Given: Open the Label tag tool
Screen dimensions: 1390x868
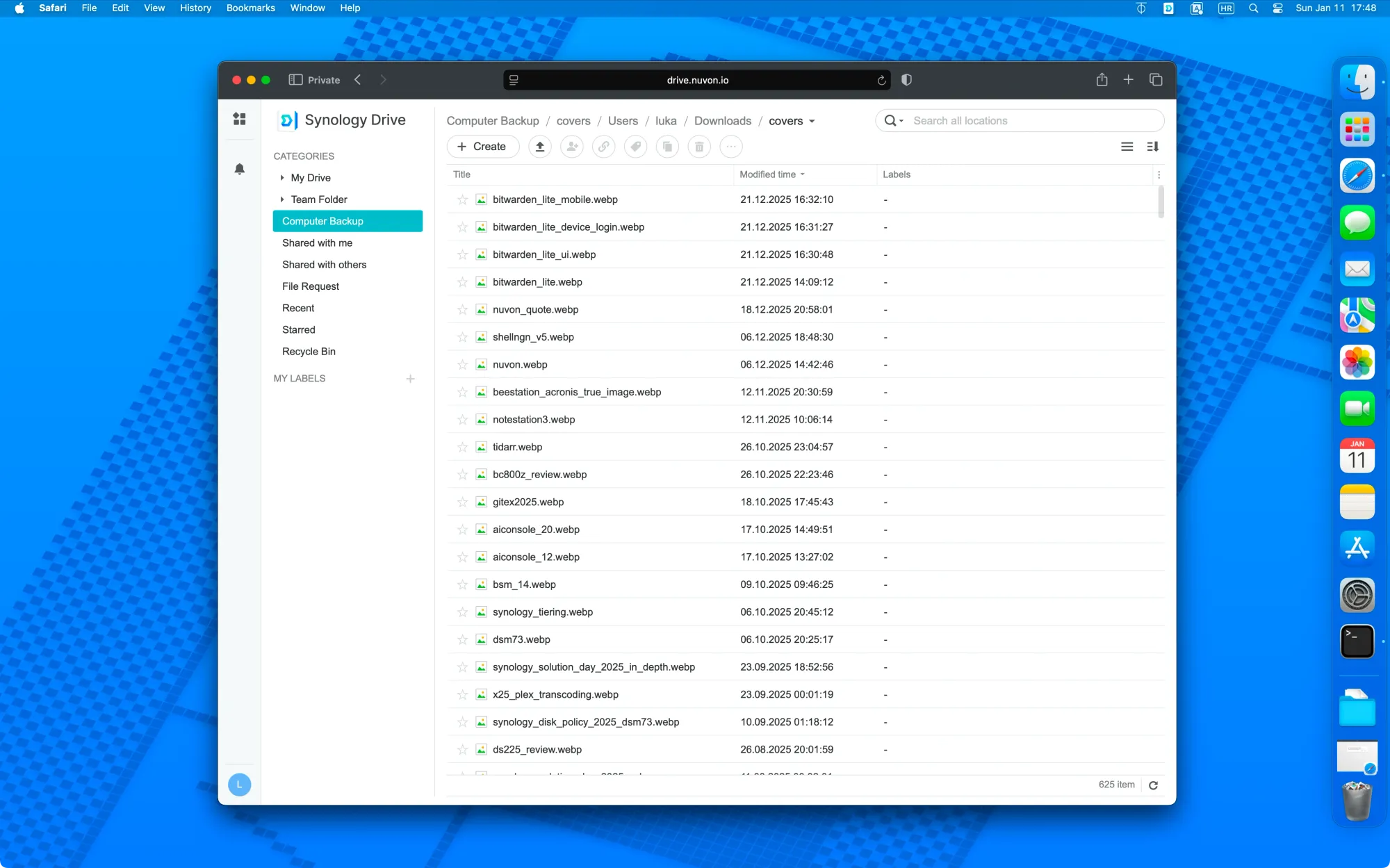Looking at the screenshot, I should click(x=635, y=147).
